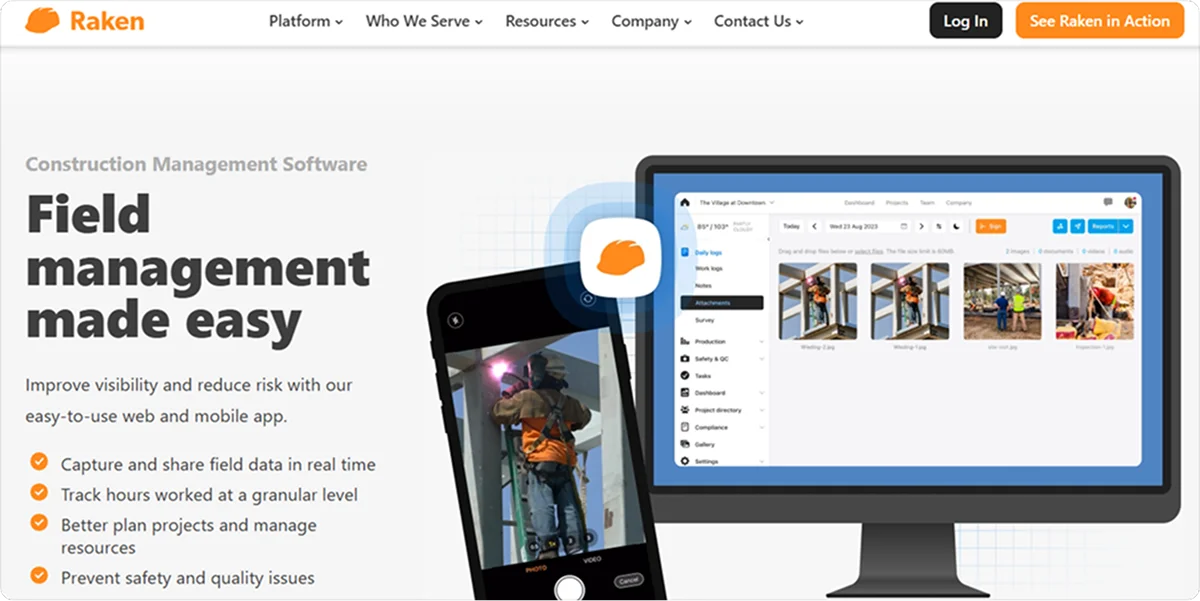Open the second welder thumbnail Welding-1.jpg

click(910, 301)
